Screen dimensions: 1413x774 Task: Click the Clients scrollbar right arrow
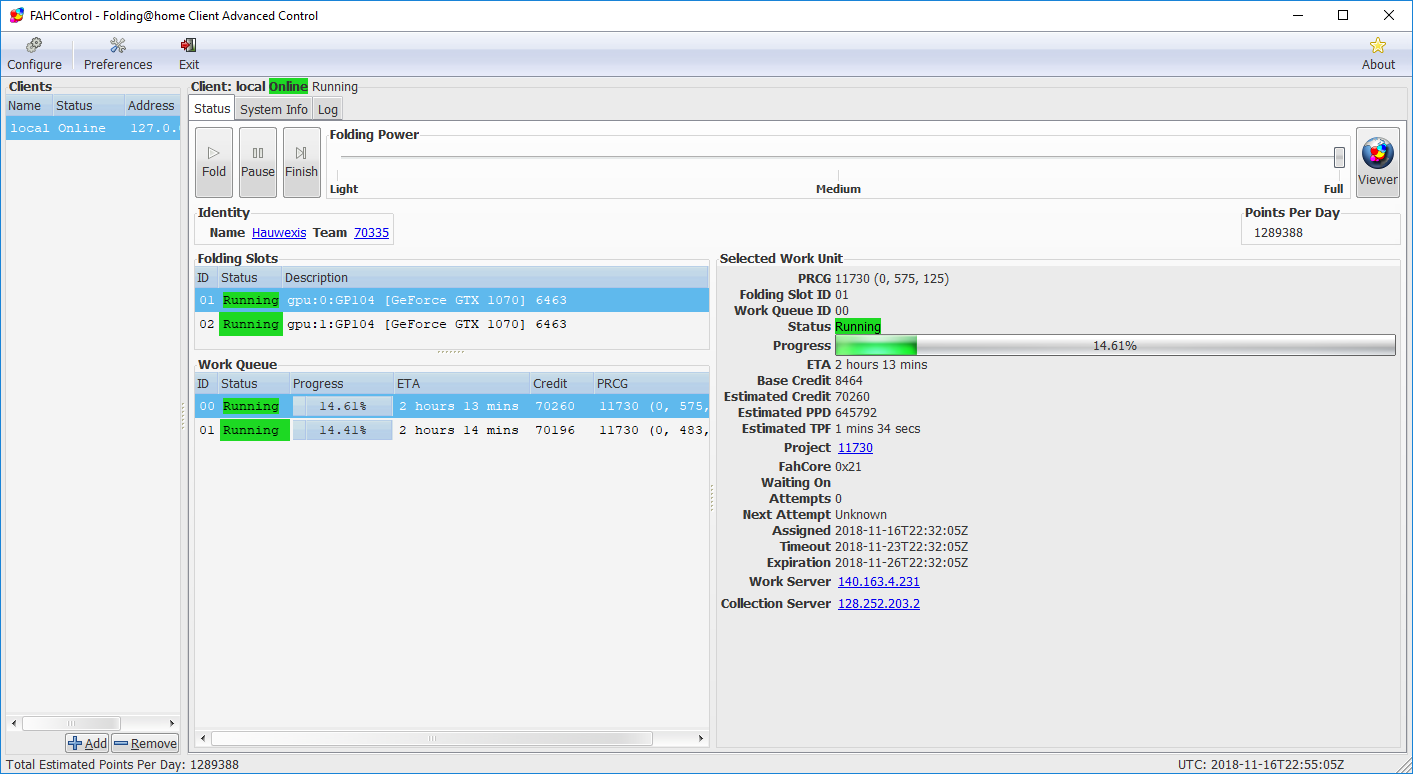click(x=171, y=723)
